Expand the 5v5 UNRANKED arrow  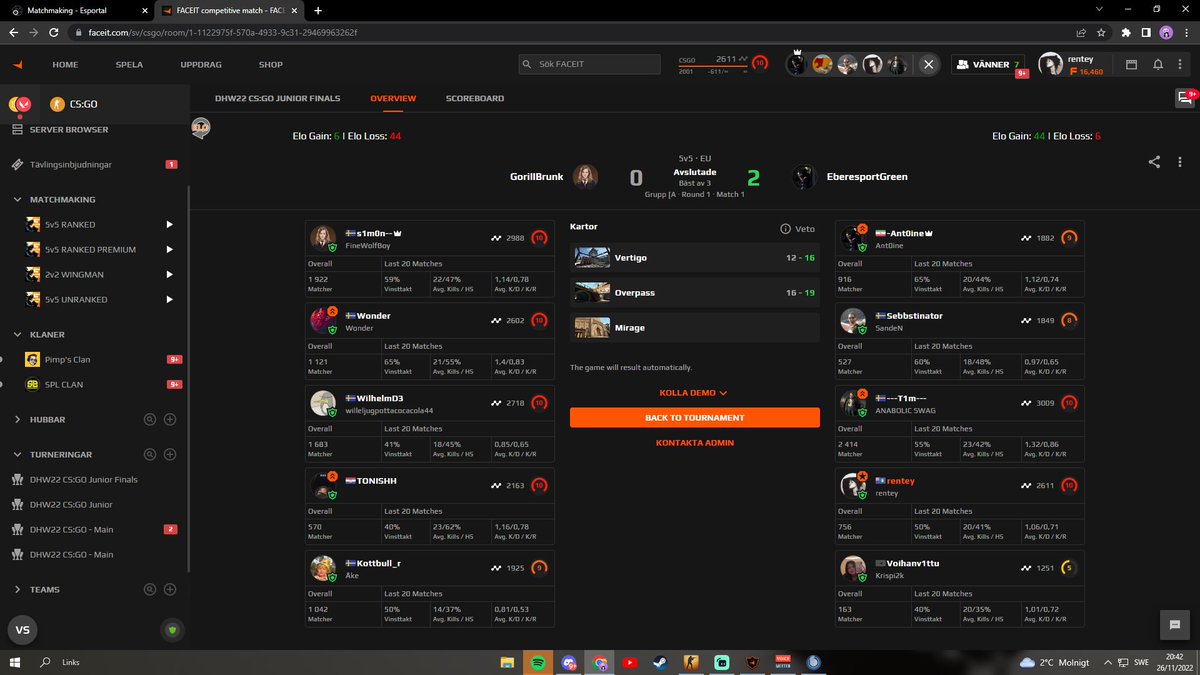(x=169, y=300)
